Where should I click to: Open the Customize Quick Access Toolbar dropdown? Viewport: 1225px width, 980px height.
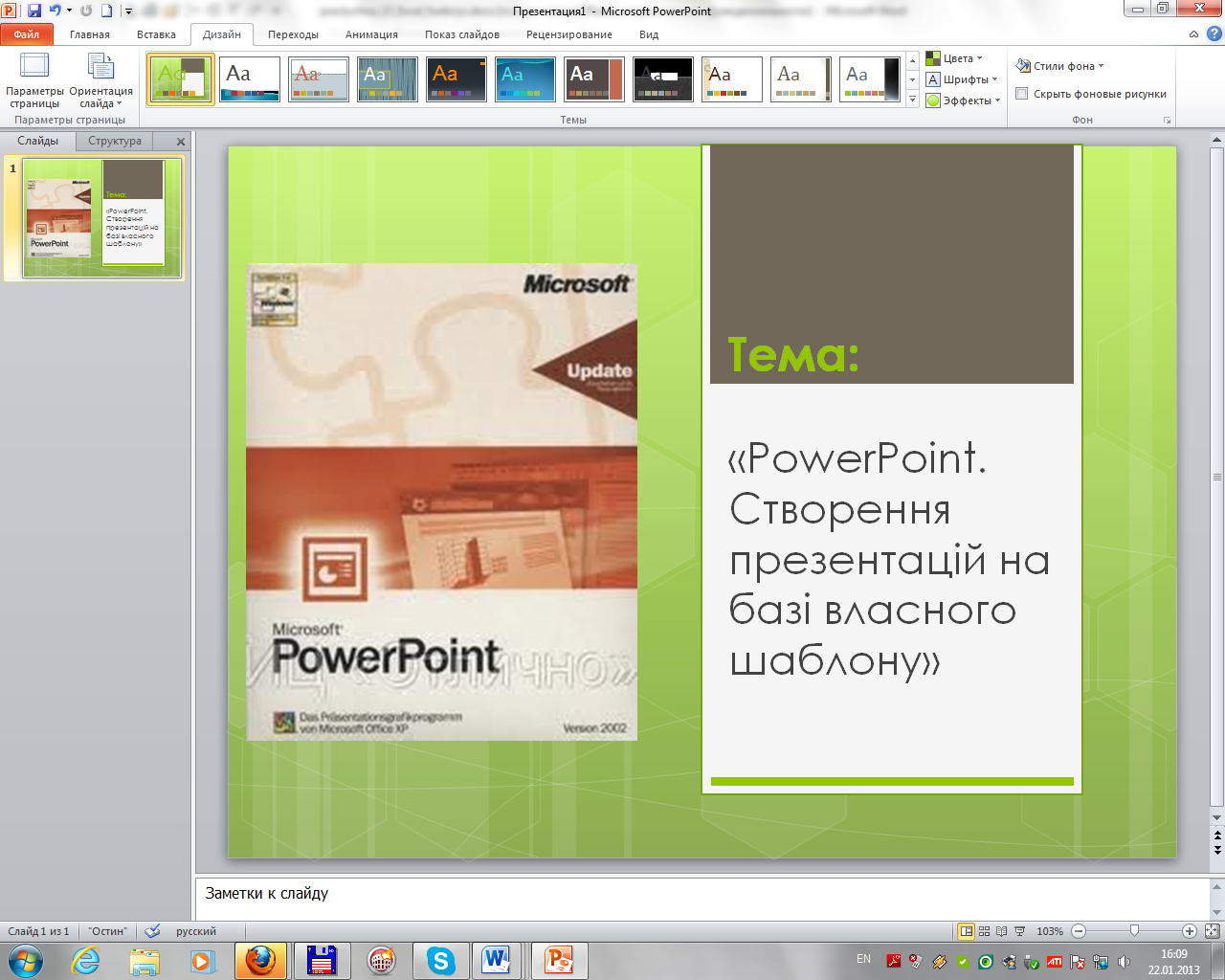tap(128, 11)
